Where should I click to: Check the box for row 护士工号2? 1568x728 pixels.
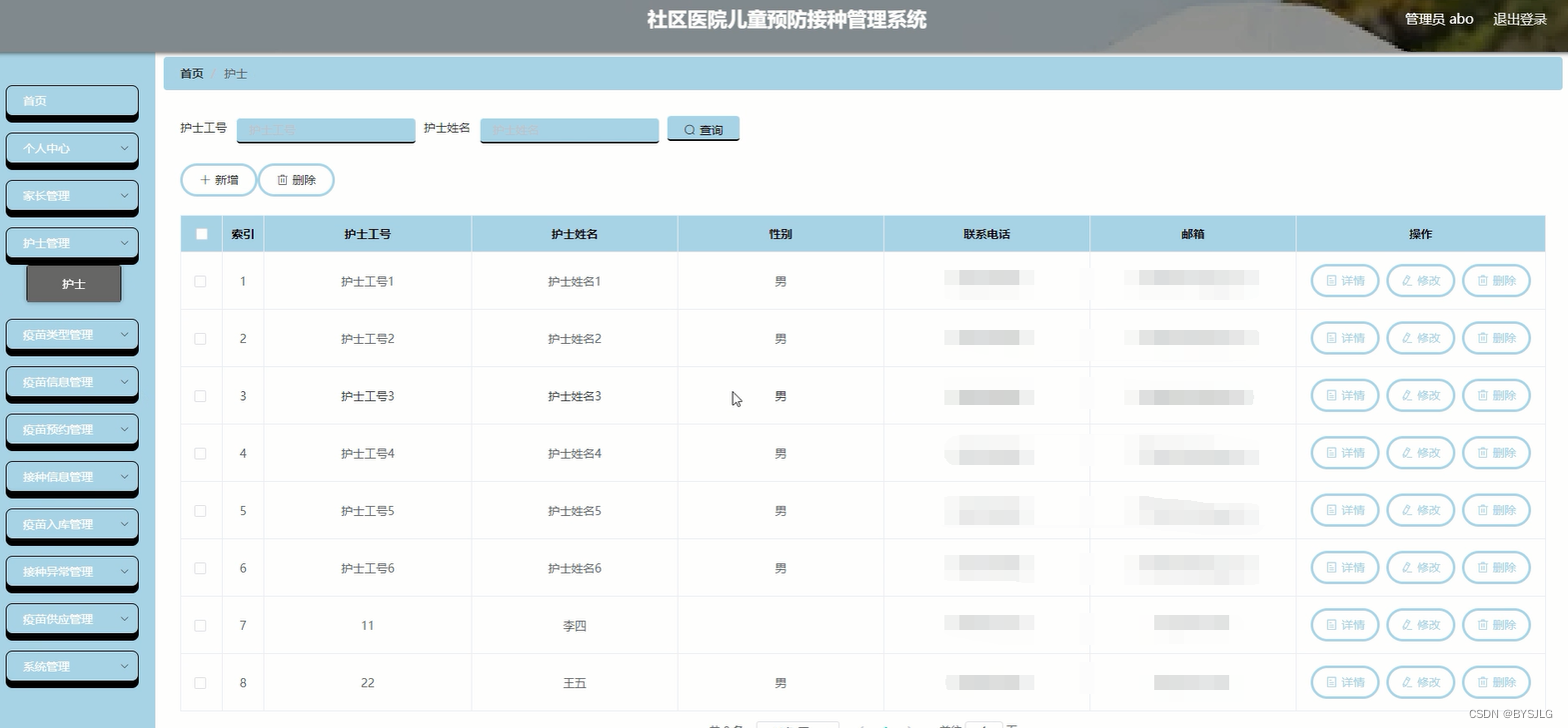[200, 339]
